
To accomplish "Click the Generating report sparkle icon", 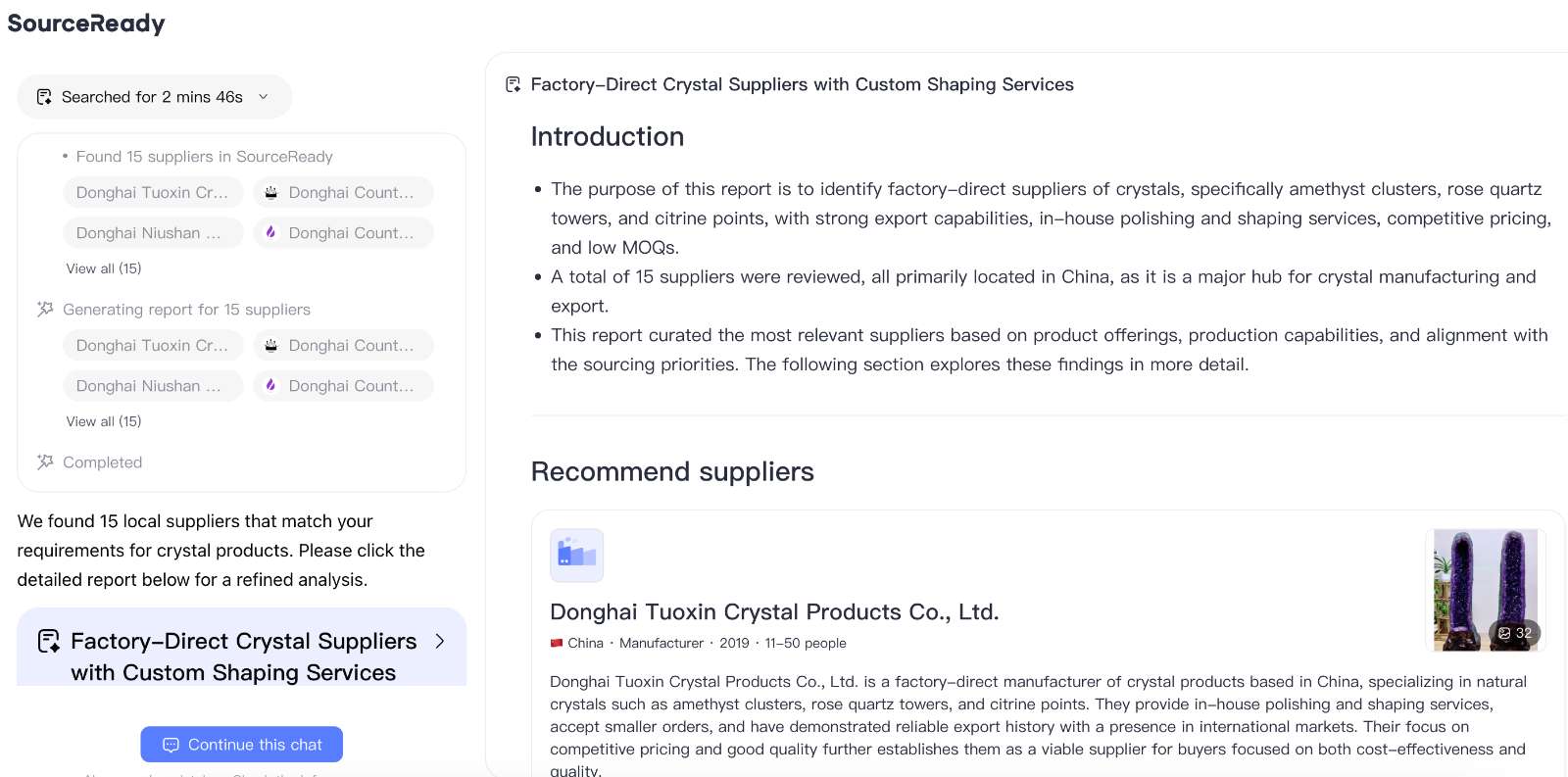I will (45, 310).
